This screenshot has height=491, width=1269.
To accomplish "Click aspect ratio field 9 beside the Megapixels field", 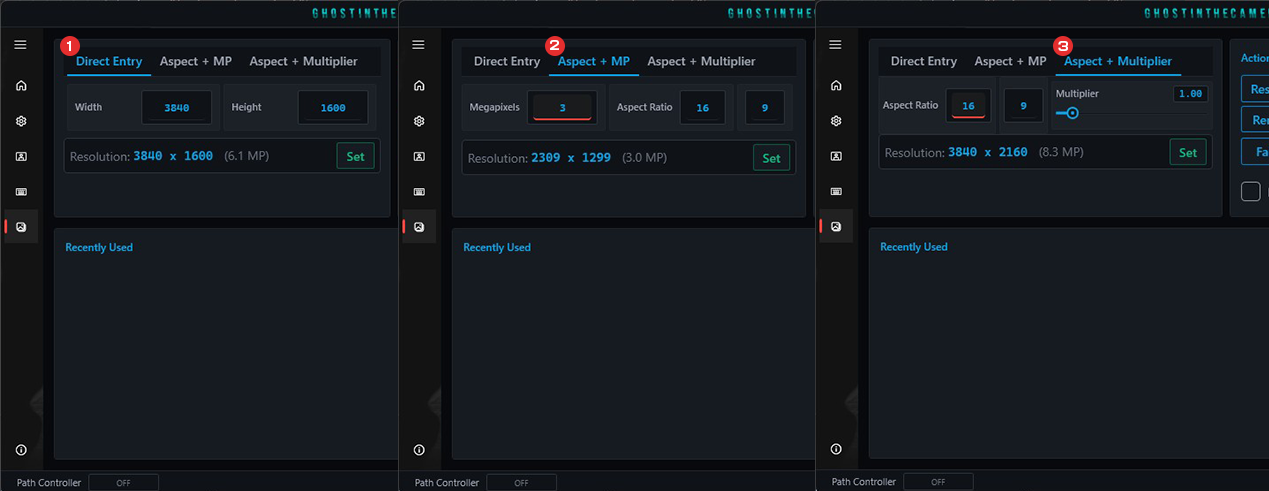I will point(765,107).
